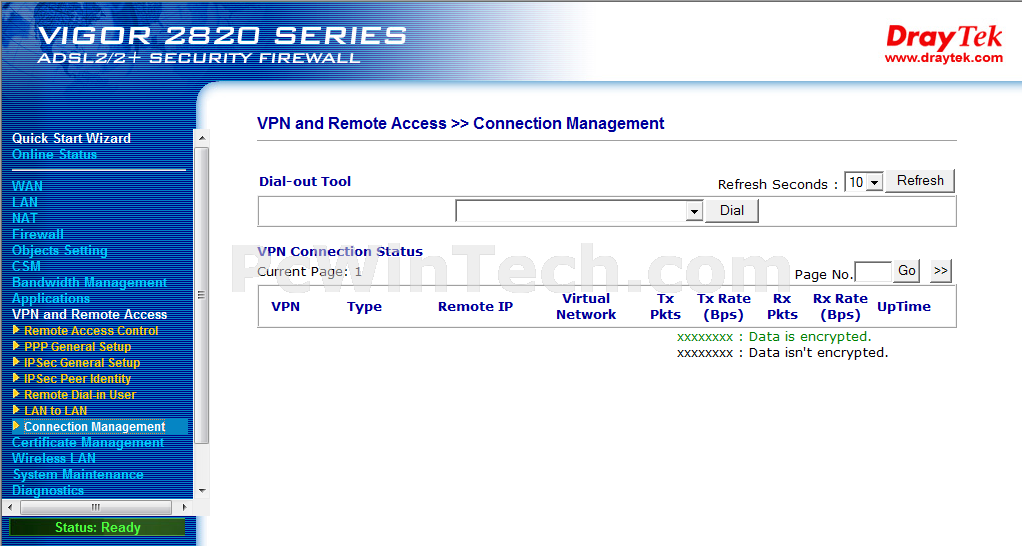
Task: Open Certificate Management menu
Action: click(88, 442)
